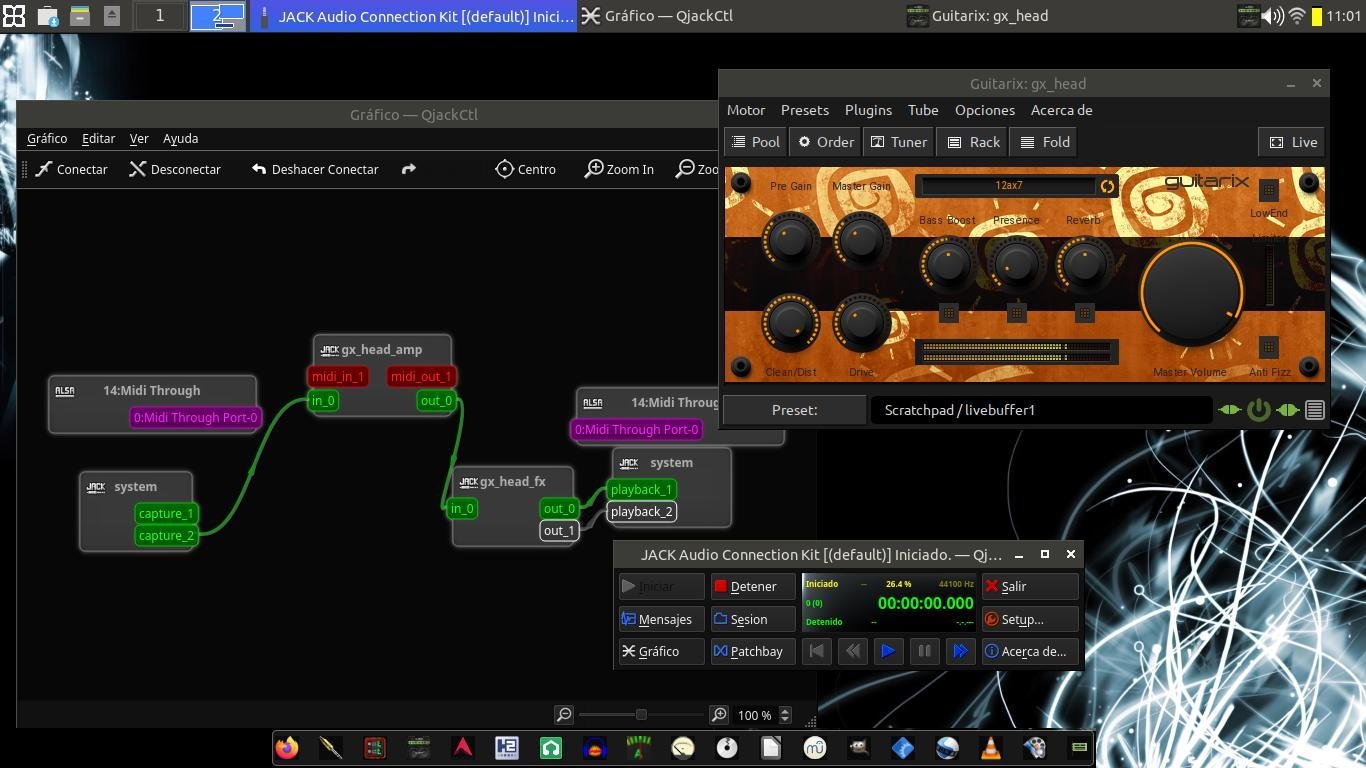Open MuseScore from the dock
Viewport: 1366px width, 768px height.
(815, 747)
